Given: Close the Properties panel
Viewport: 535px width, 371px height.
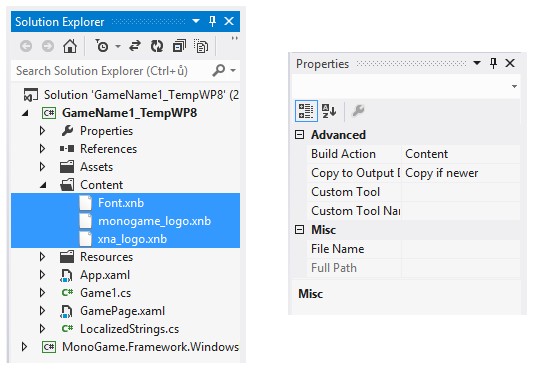Looking at the screenshot, I should (510, 63).
